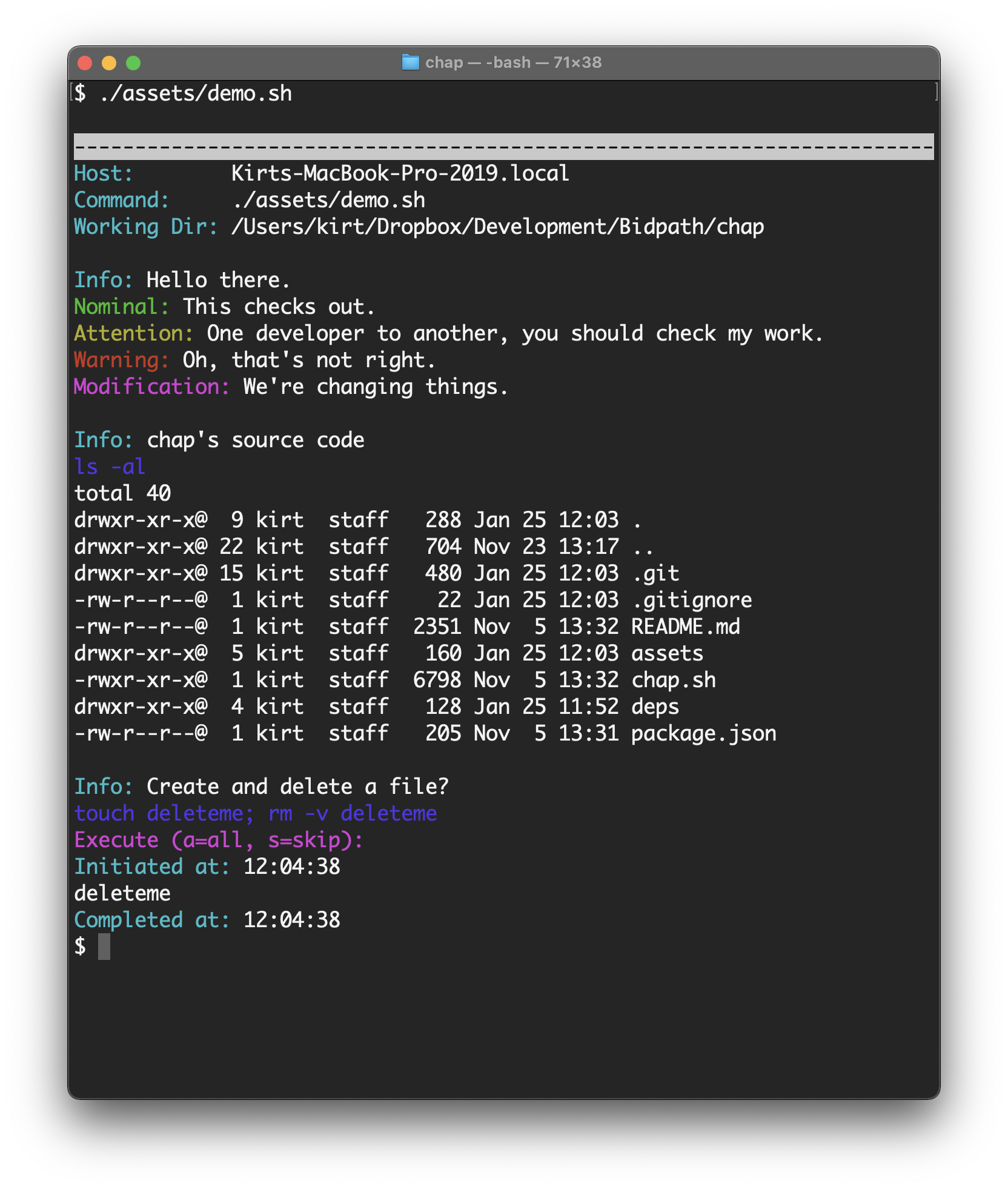This screenshot has height=1189, width=1008.
Task: Click the green 'Nominal:' label
Action: pyautogui.click(x=122, y=307)
